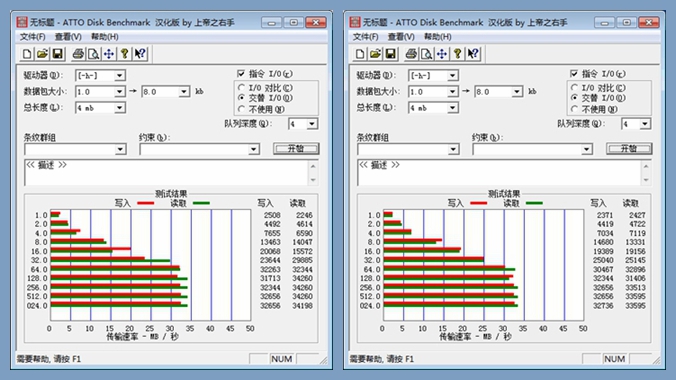Click read value 25145 in right window
The image size is (676, 380).
click(635, 260)
